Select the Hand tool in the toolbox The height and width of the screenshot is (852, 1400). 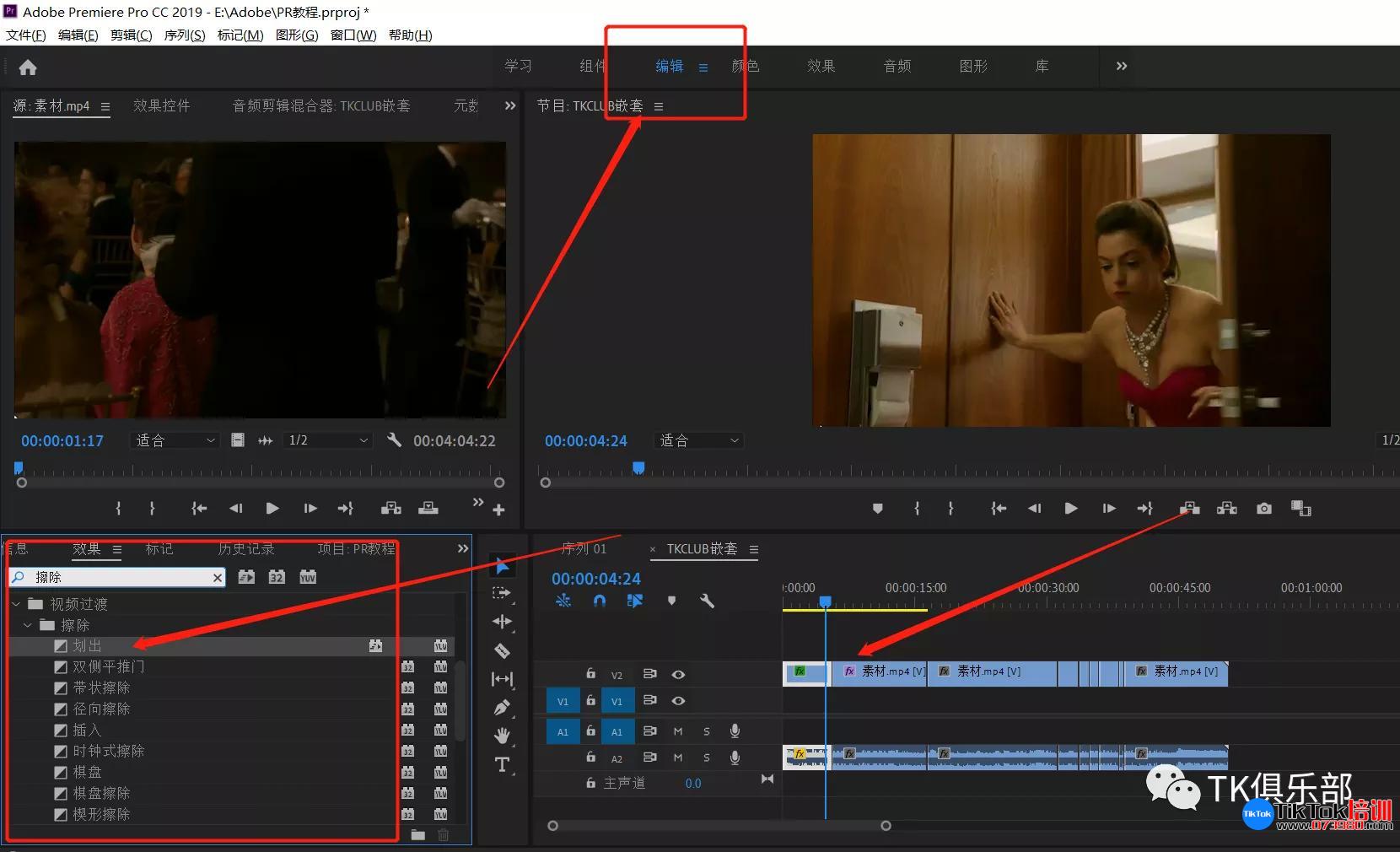[502, 736]
